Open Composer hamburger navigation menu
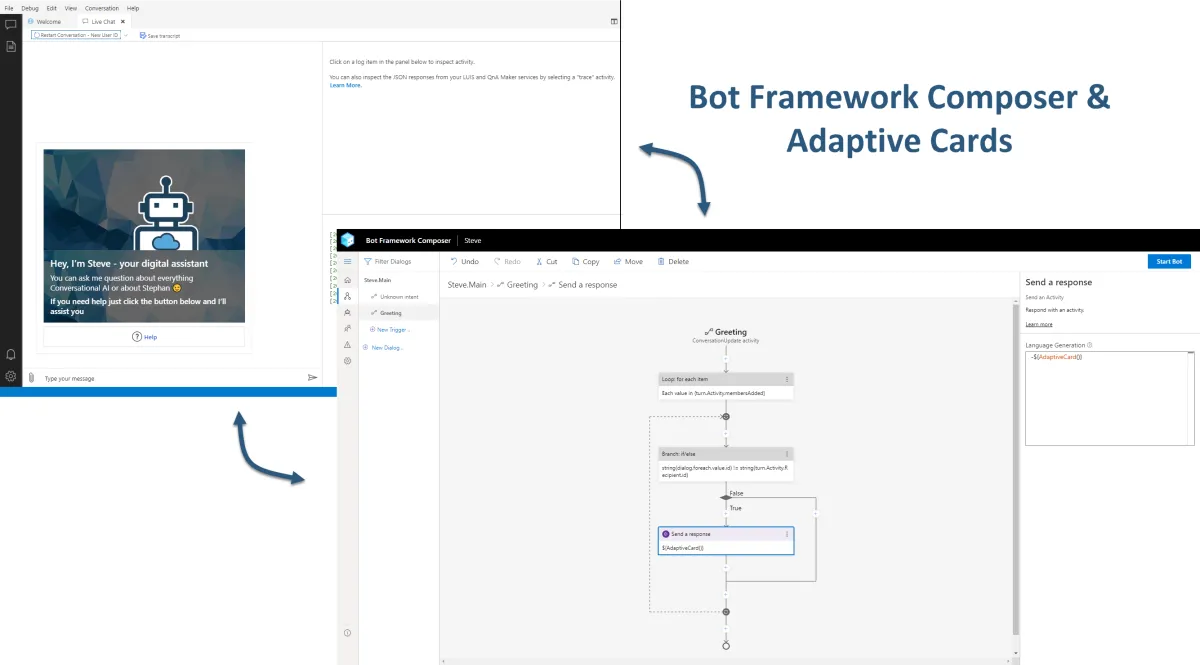Image resolution: width=1200 pixels, height=665 pixels. 347,261
